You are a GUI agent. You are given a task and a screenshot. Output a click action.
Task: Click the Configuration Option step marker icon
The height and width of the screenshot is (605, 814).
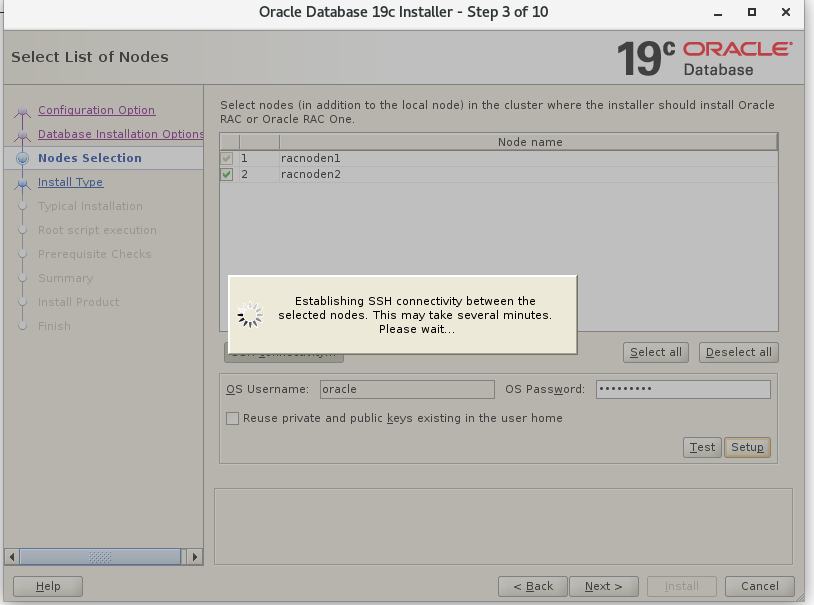pos(22,112)
